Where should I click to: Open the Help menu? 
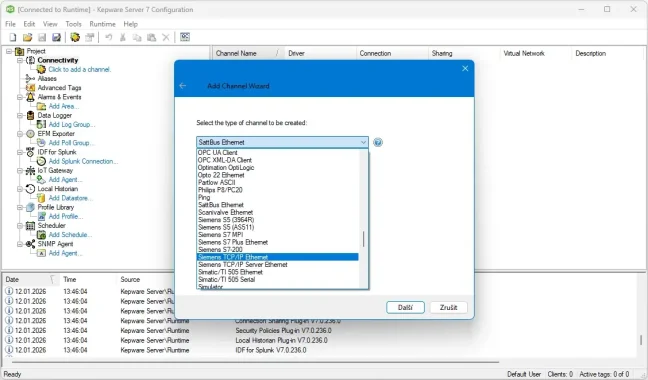pyautogui.click(x=130, y=24)
